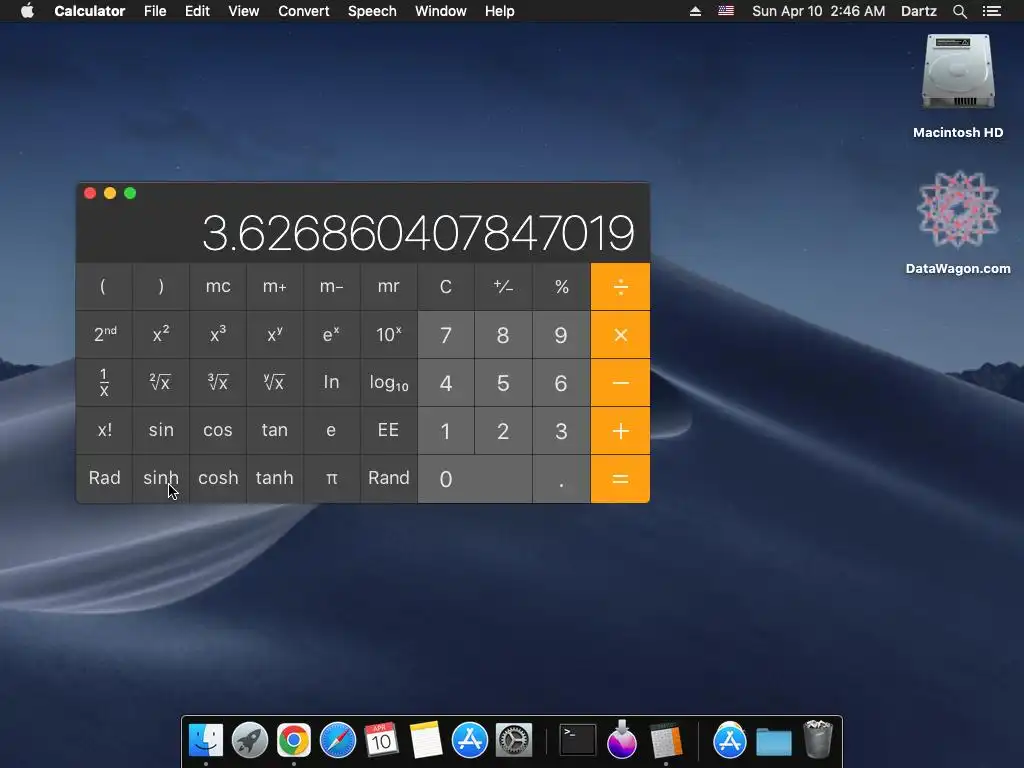
Task: Open Google Chrome from the Dock
Action: [294, 741]
